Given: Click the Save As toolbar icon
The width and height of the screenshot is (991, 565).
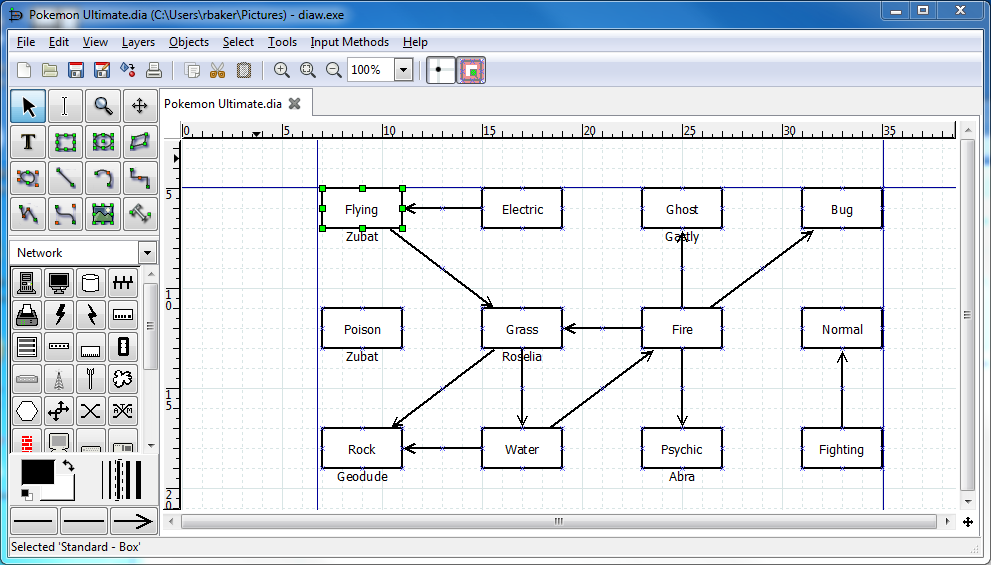Looking at the screenshot, I should [x=102, y=70].
